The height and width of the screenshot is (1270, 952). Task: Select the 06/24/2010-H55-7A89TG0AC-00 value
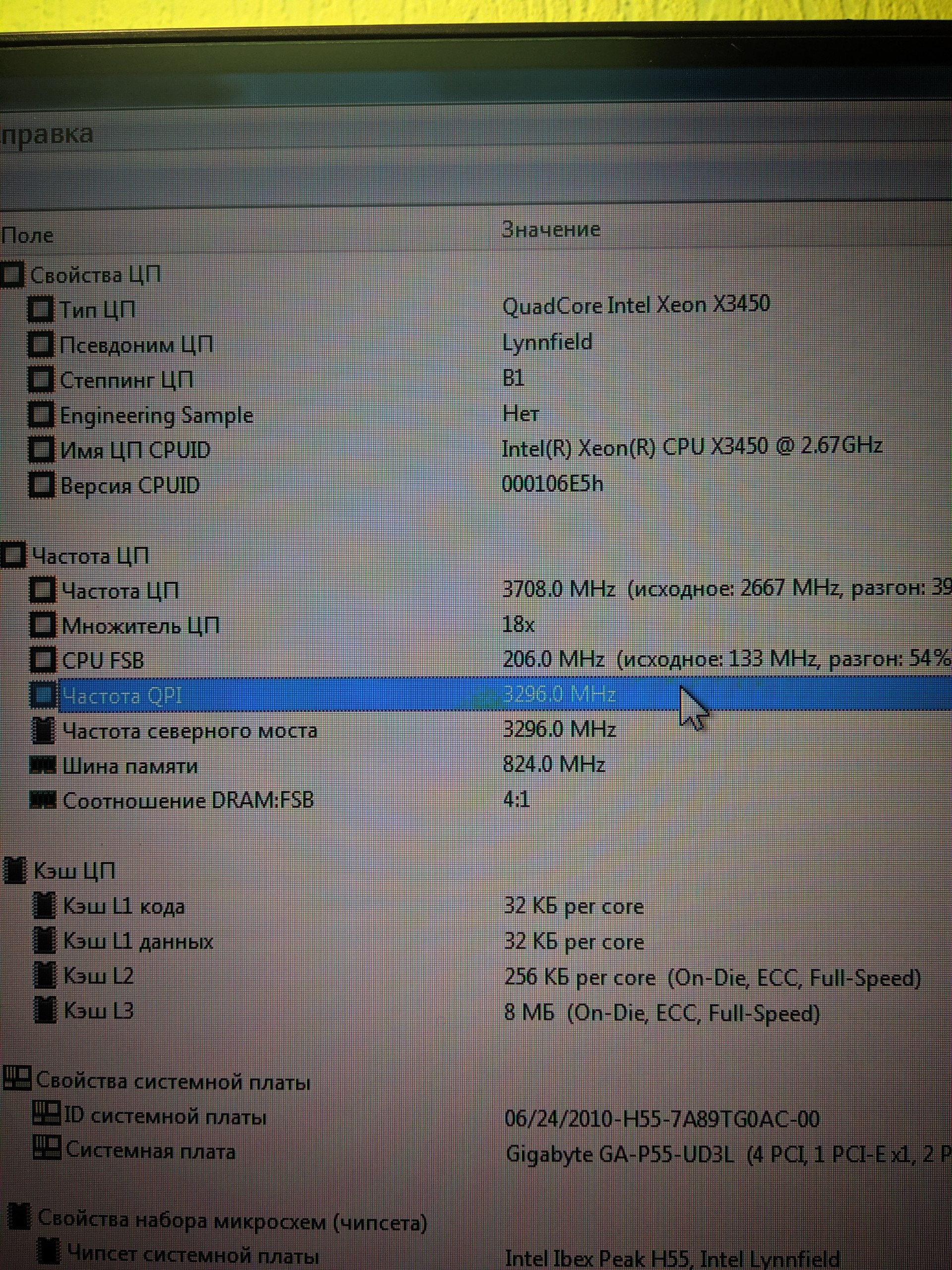tap(662, 1118)
